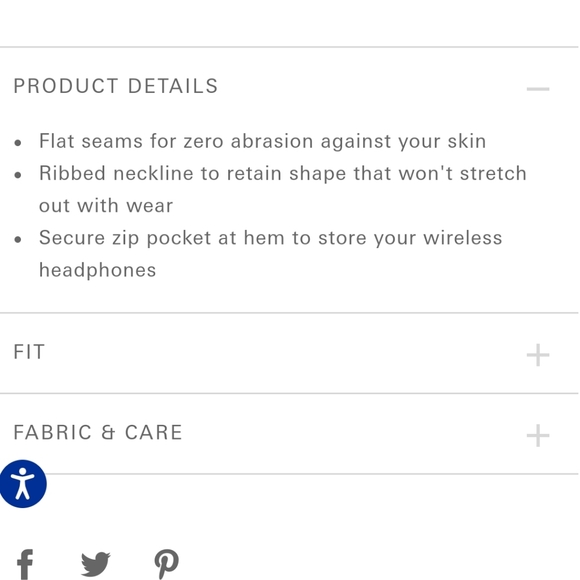The height and width of the screenshot is (580, 580).
Task: Share this product on Twitter
Action: pyautogui.click(x=95, y=564)
